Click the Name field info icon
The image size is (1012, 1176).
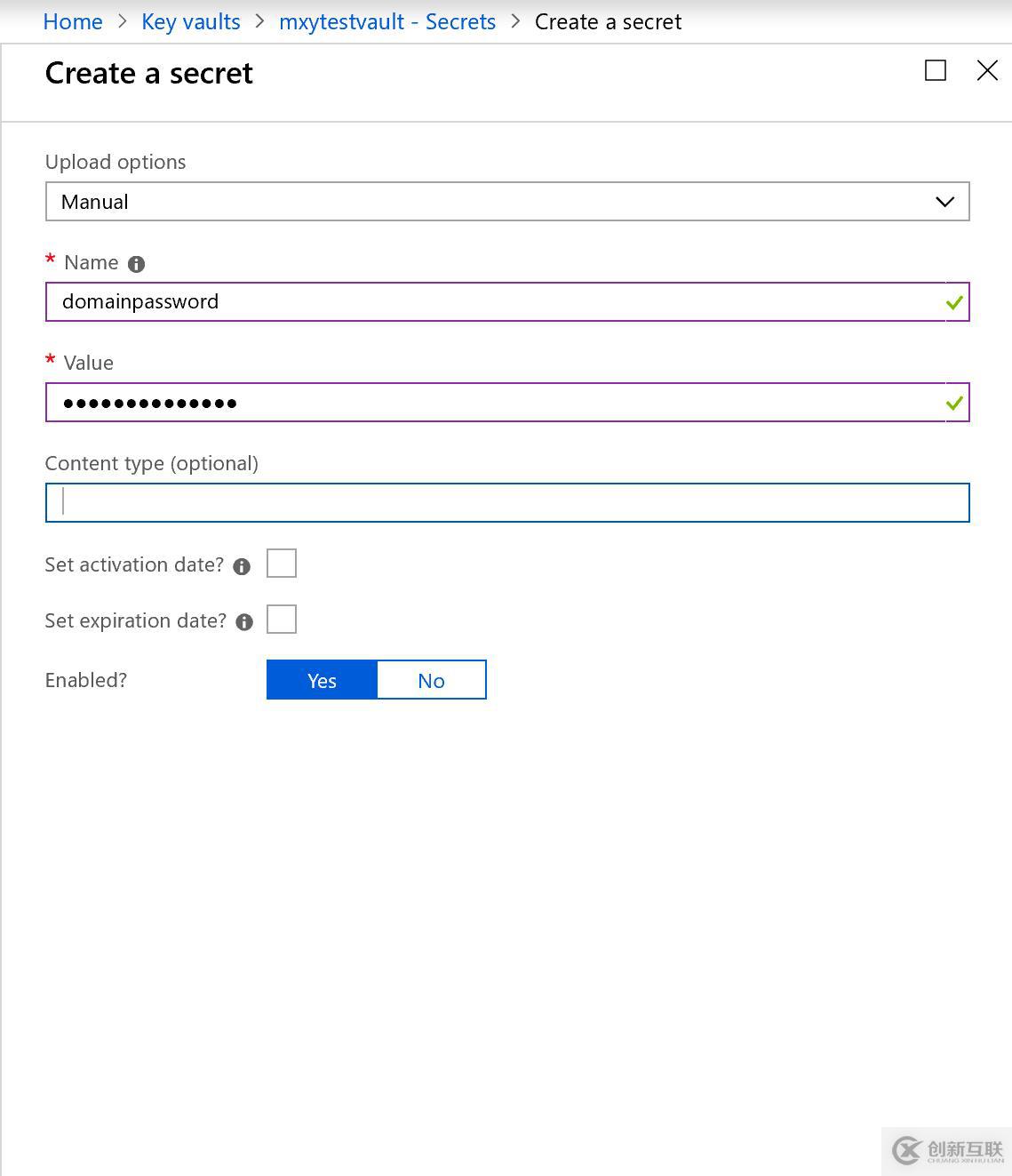[x=136, y=264]
